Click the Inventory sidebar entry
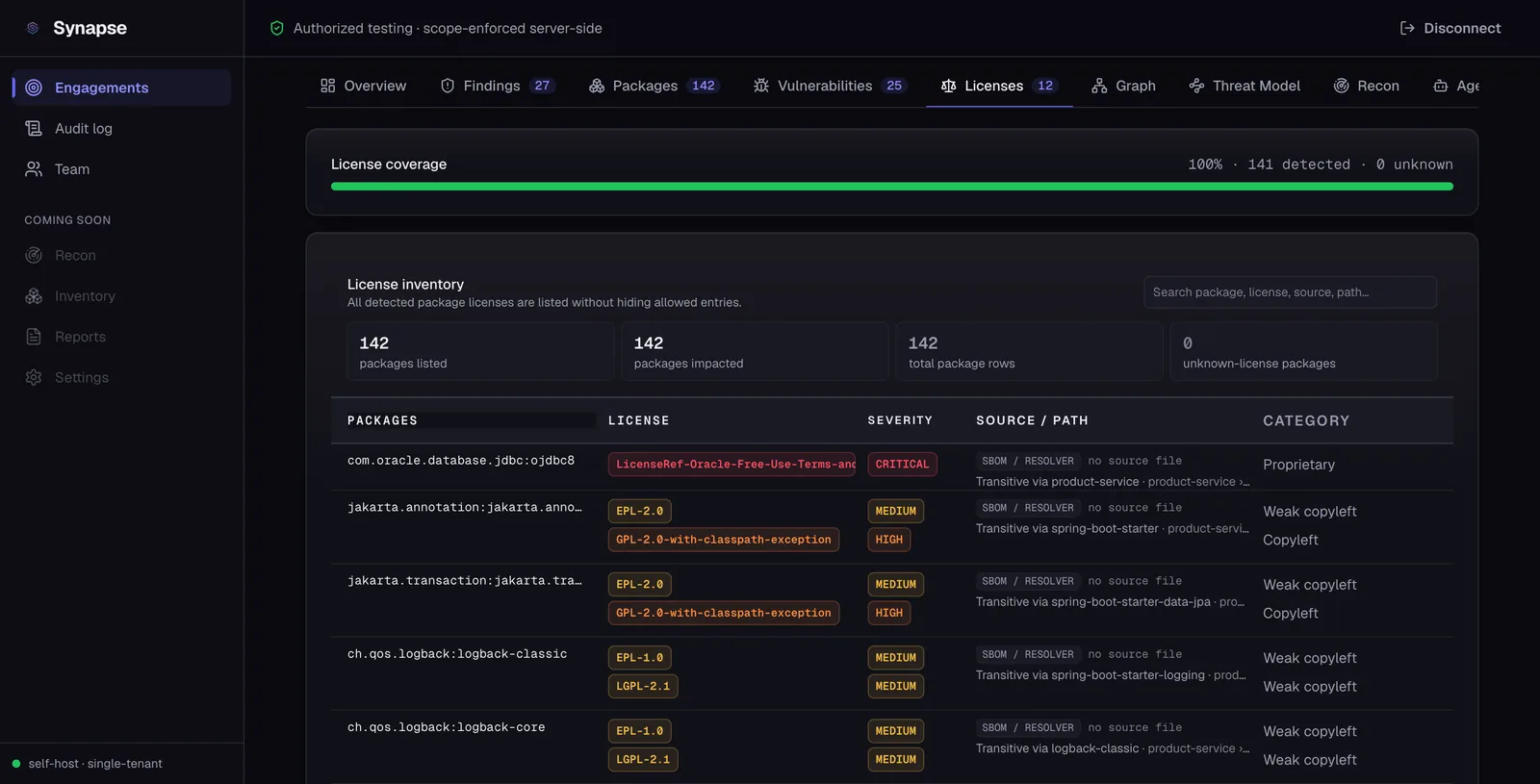1540x784 pixels. 121,296
